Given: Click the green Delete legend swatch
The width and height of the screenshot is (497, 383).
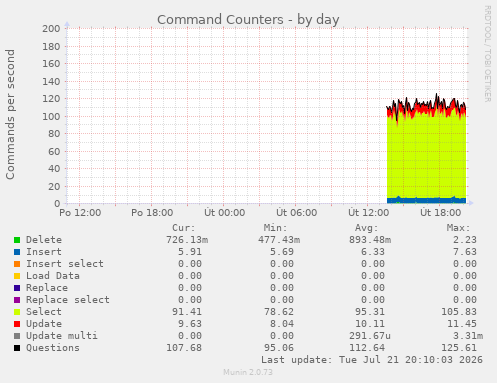Looking at the screenshot, I should [17, 240].
